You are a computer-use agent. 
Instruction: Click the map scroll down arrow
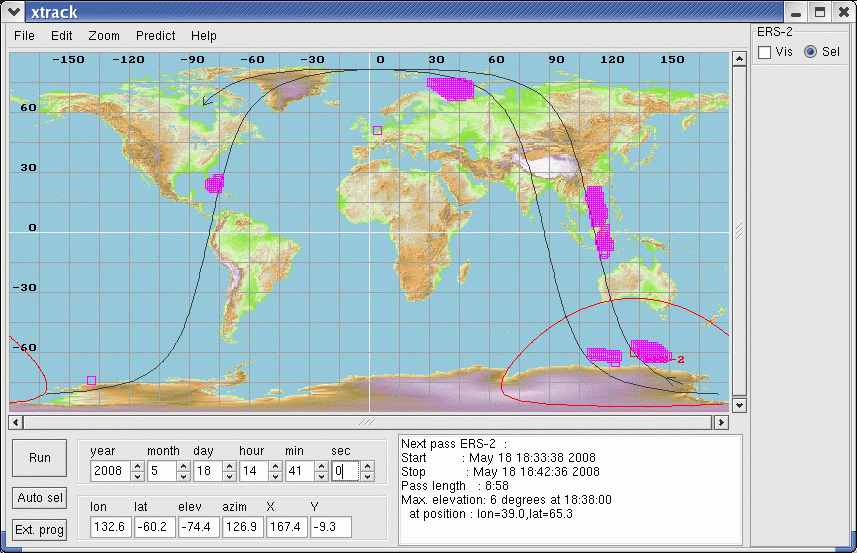739,405
